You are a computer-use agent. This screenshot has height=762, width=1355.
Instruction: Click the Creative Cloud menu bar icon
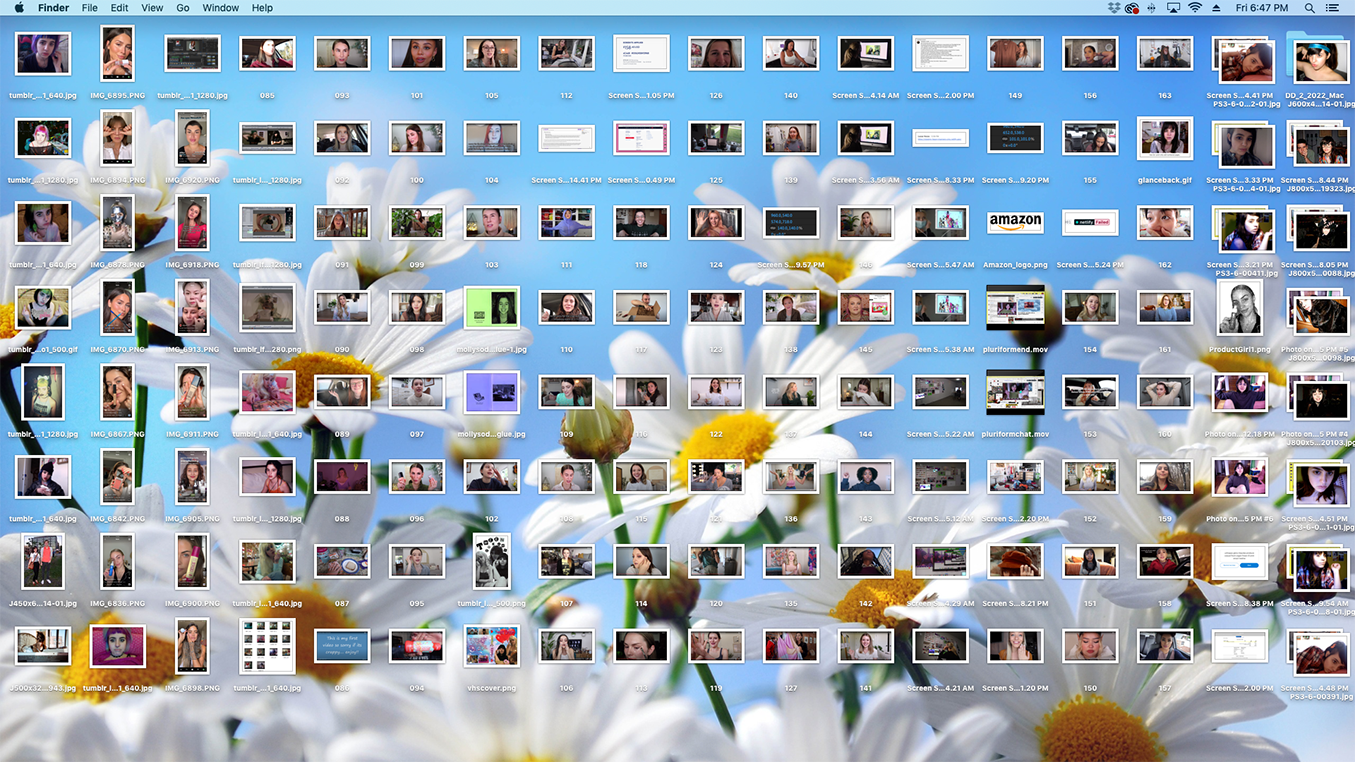click(x=1132, y=8)
